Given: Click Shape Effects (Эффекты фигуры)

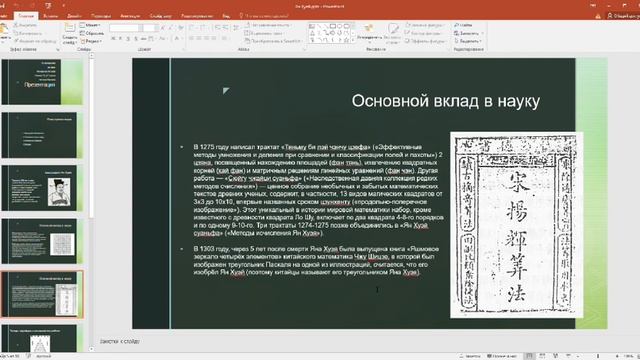Looking at the screenshot, I should (x=424, y=41).
